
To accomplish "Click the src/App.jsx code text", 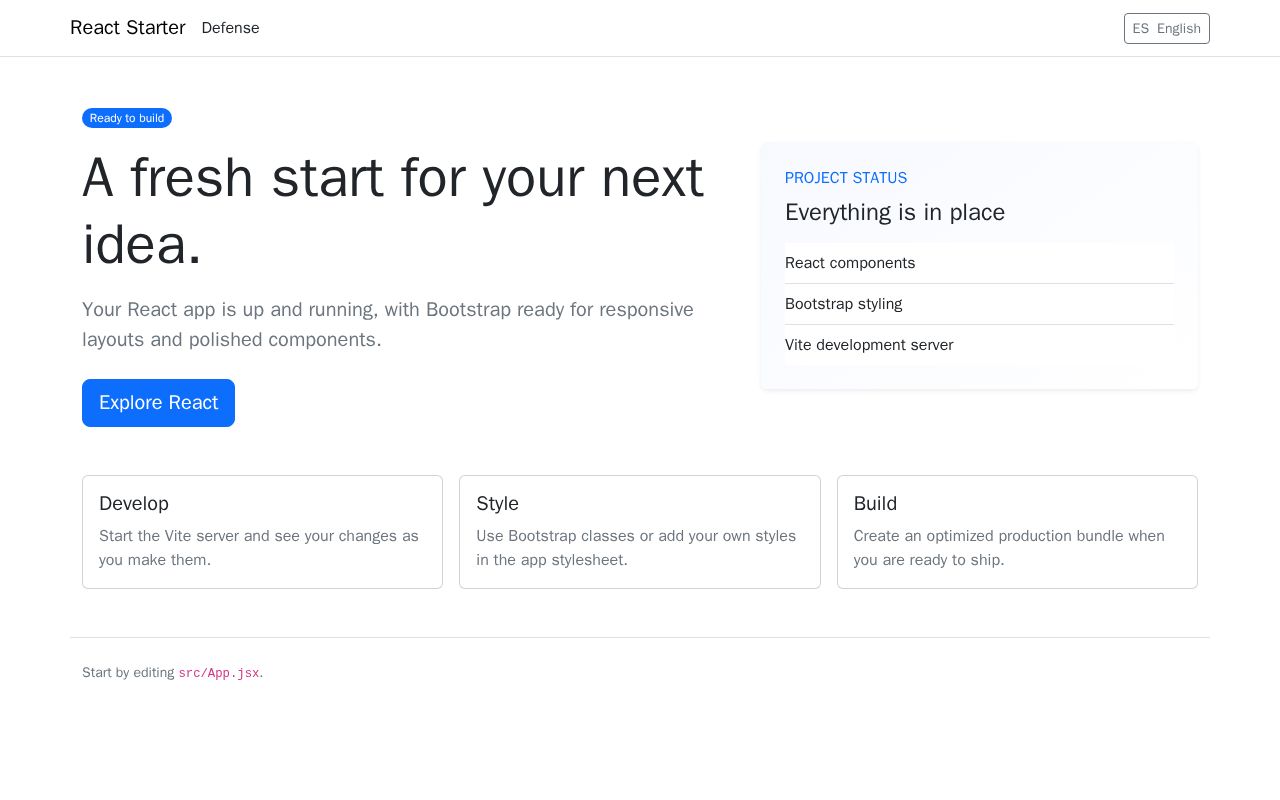I will point(219,673).
